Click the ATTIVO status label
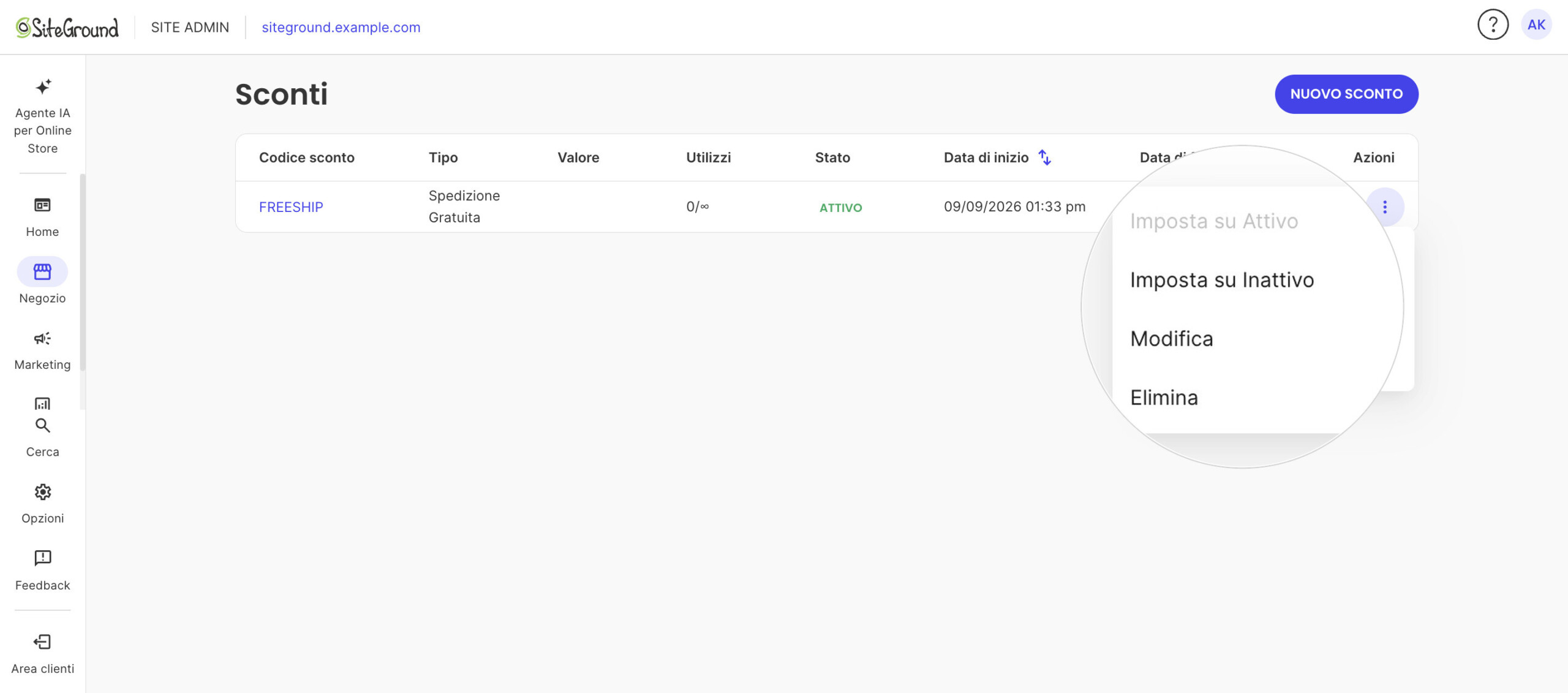 point(840,208)
